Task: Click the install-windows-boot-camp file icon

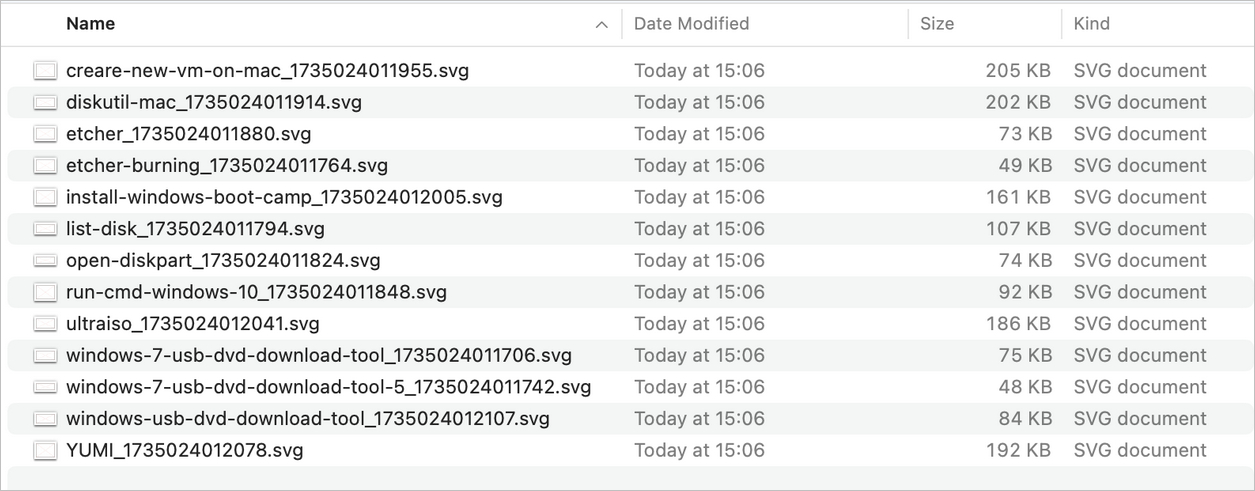Action: [x=45, y=197]
